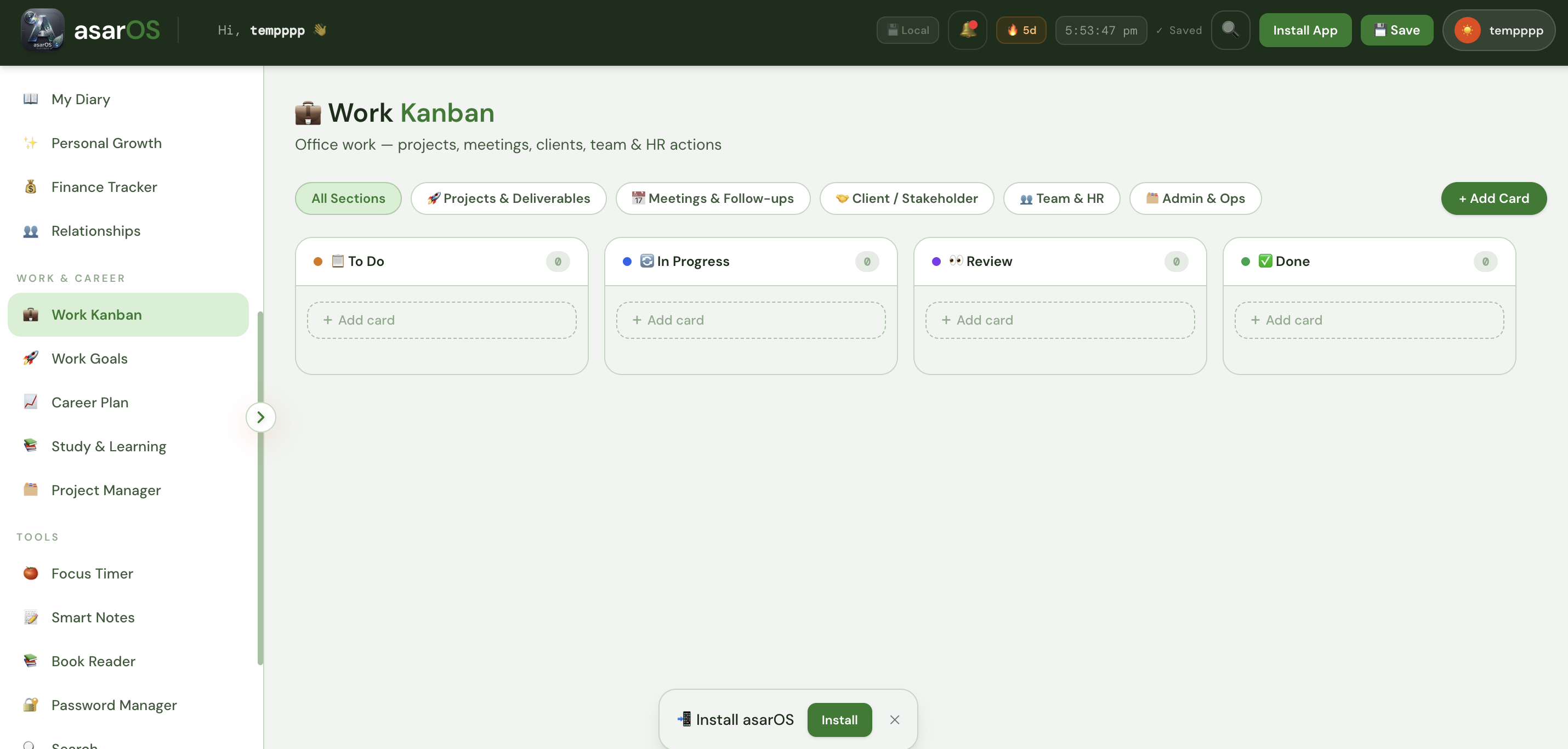Image resolution: width=1568 pixels, height=749 pixels.
Task: Click the 5d streak flame badge
Action: 1021,30
